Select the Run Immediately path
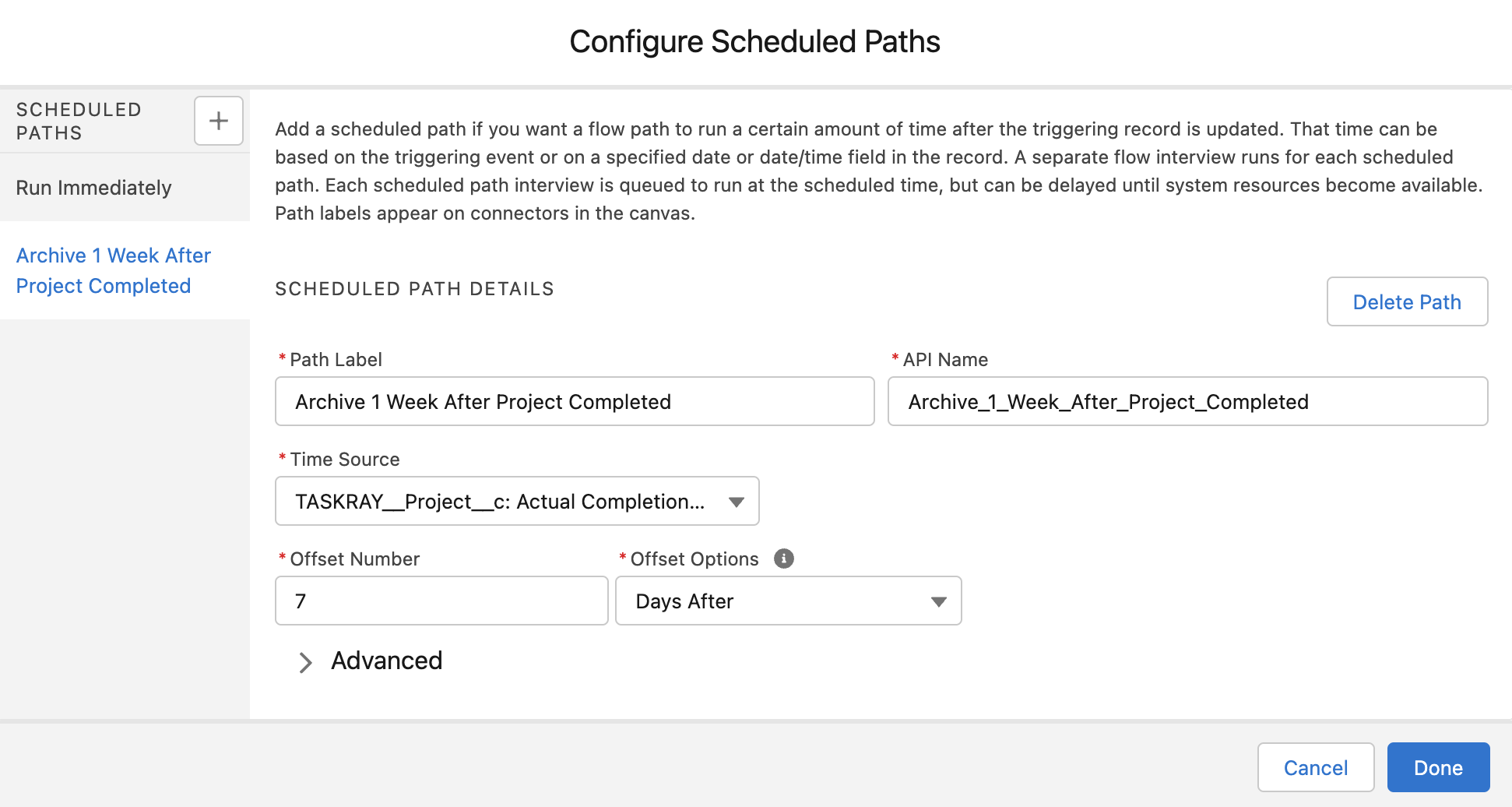Screen dimensions: 1512x807 (93, 187)
